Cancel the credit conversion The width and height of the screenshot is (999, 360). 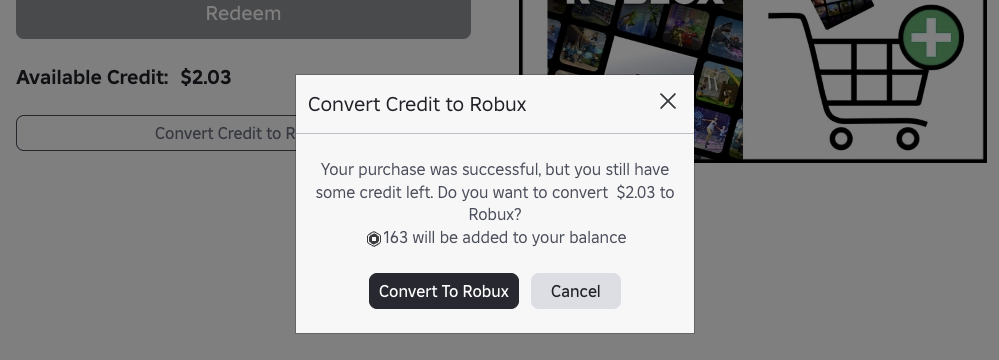575,291
